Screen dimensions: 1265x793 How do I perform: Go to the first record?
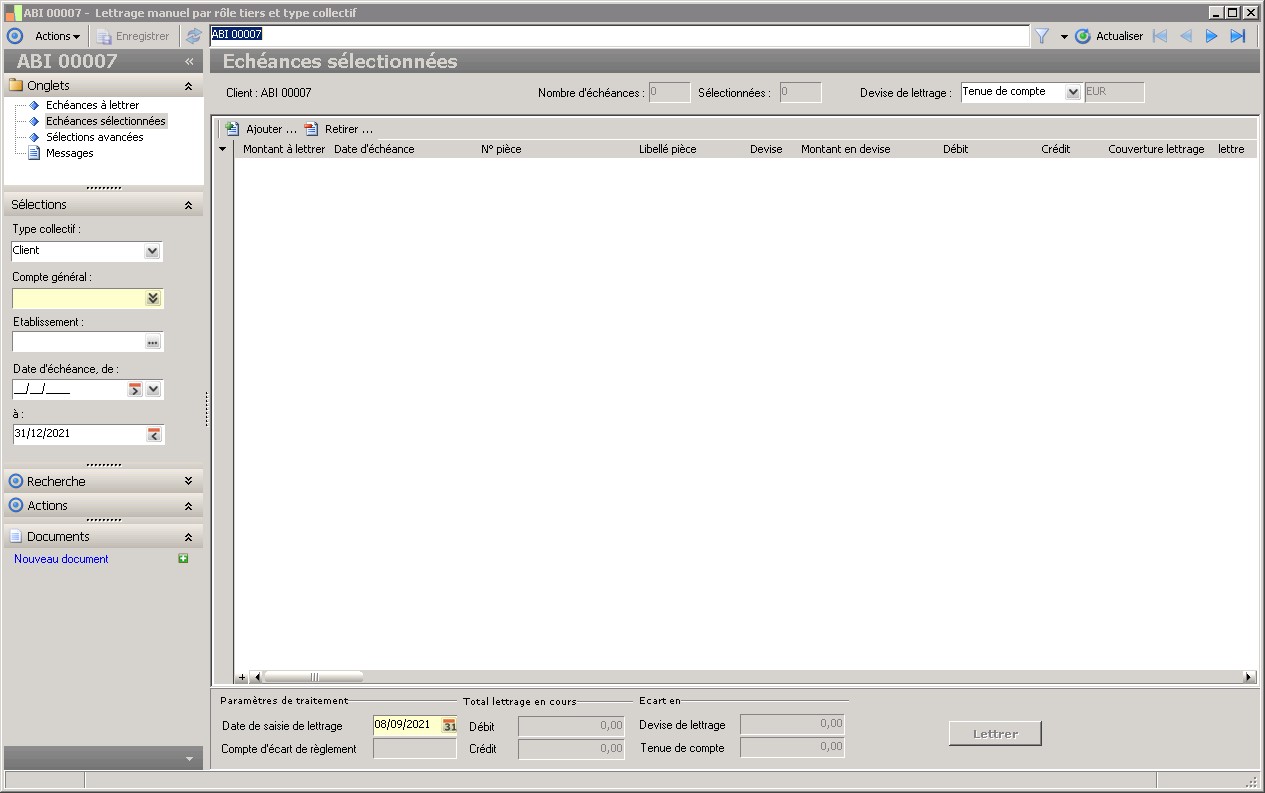[1160, 36]
